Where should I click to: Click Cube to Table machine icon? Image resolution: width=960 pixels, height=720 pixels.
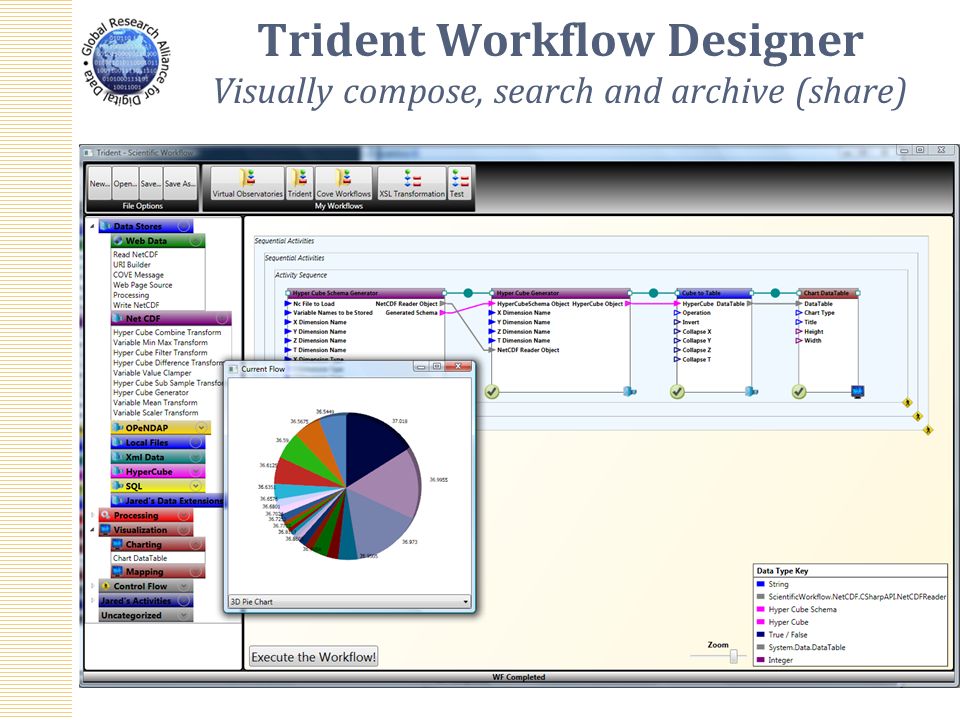(x=752, y=392)
